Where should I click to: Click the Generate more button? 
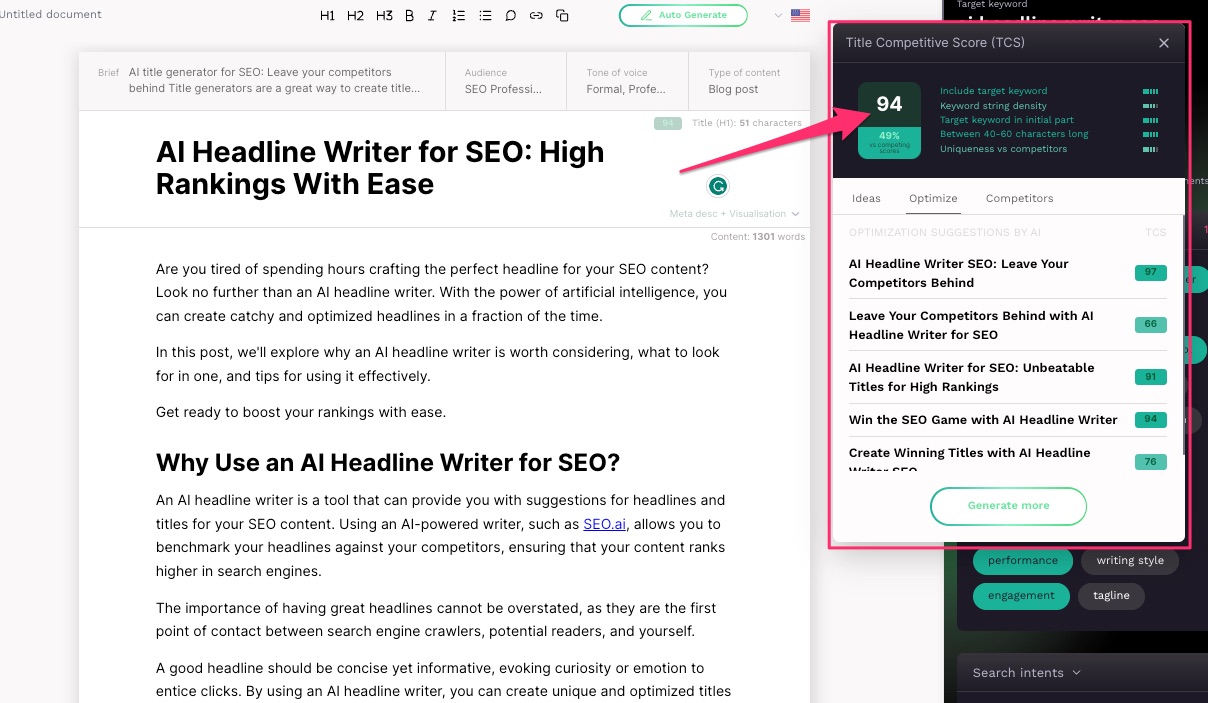pos(1008,506)
